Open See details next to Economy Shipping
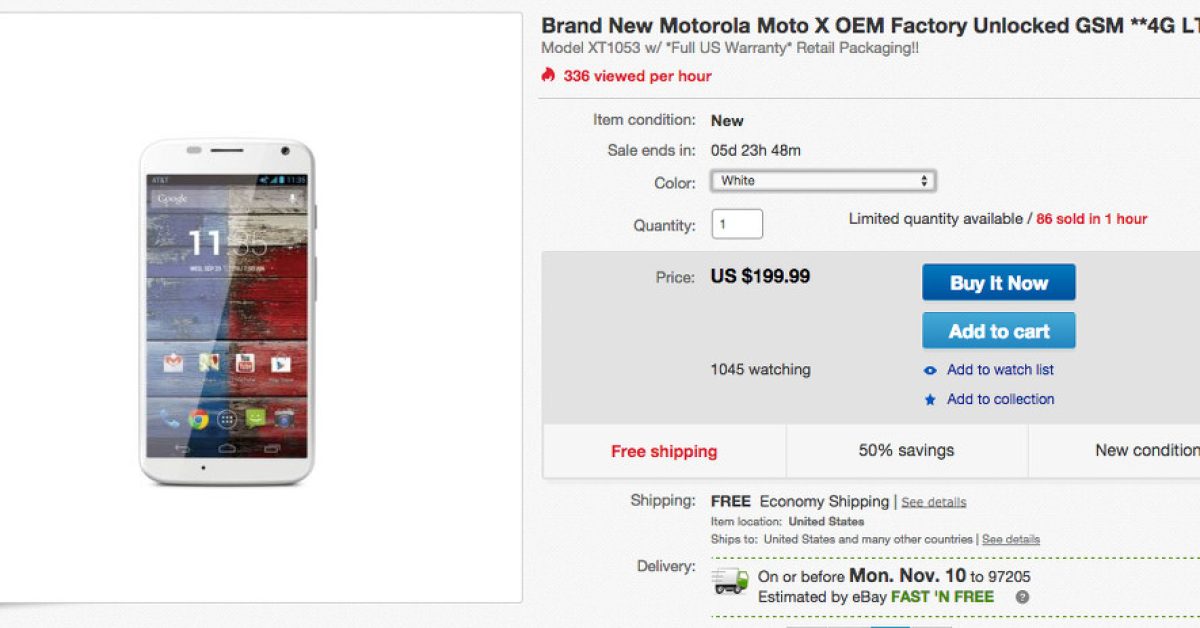This screenshot has height=628, width=1200. click(x=933, y=502)
